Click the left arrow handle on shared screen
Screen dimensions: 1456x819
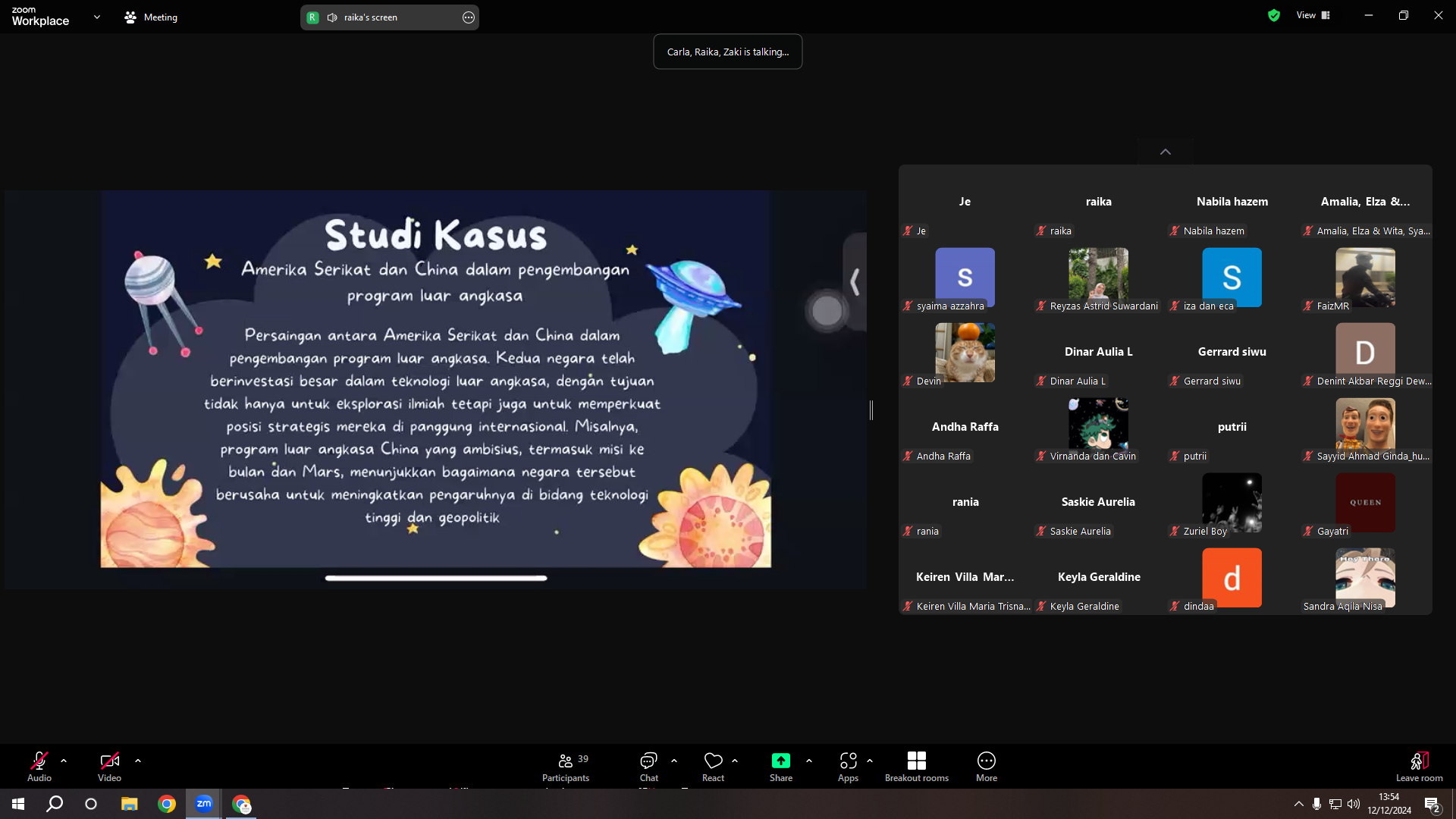click(855, 281)
